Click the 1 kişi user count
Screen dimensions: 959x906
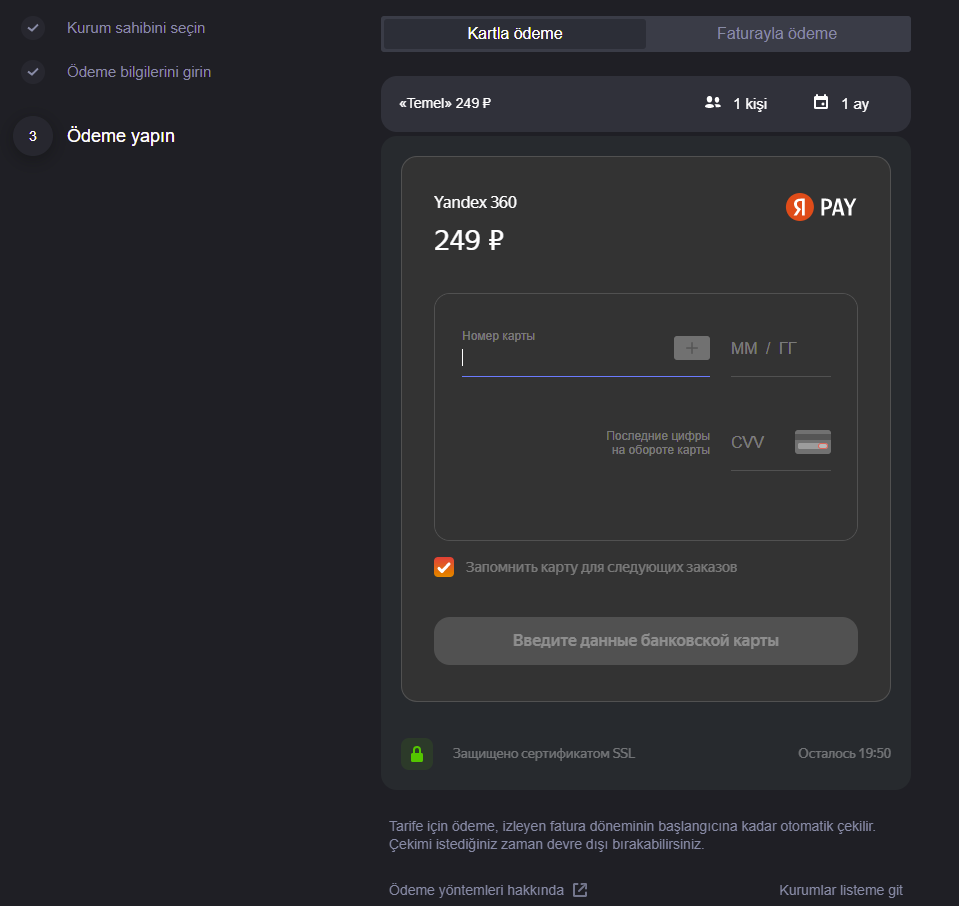[x=750, y=103]
